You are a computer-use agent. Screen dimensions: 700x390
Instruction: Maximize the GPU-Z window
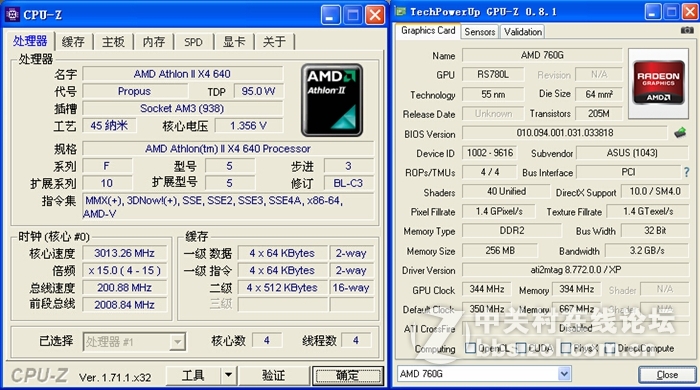[671, 12]
